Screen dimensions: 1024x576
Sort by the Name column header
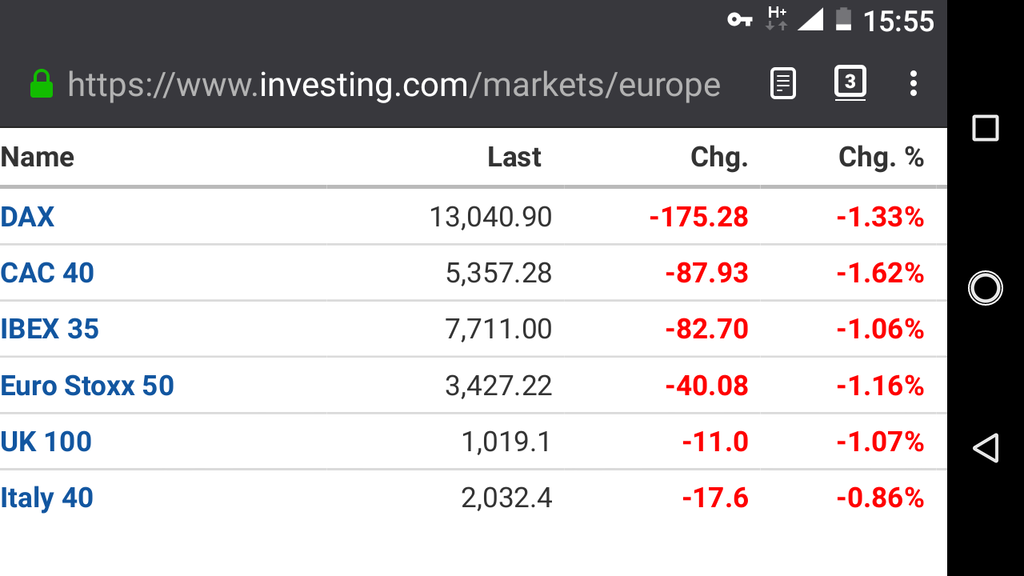tap(37, 157)
